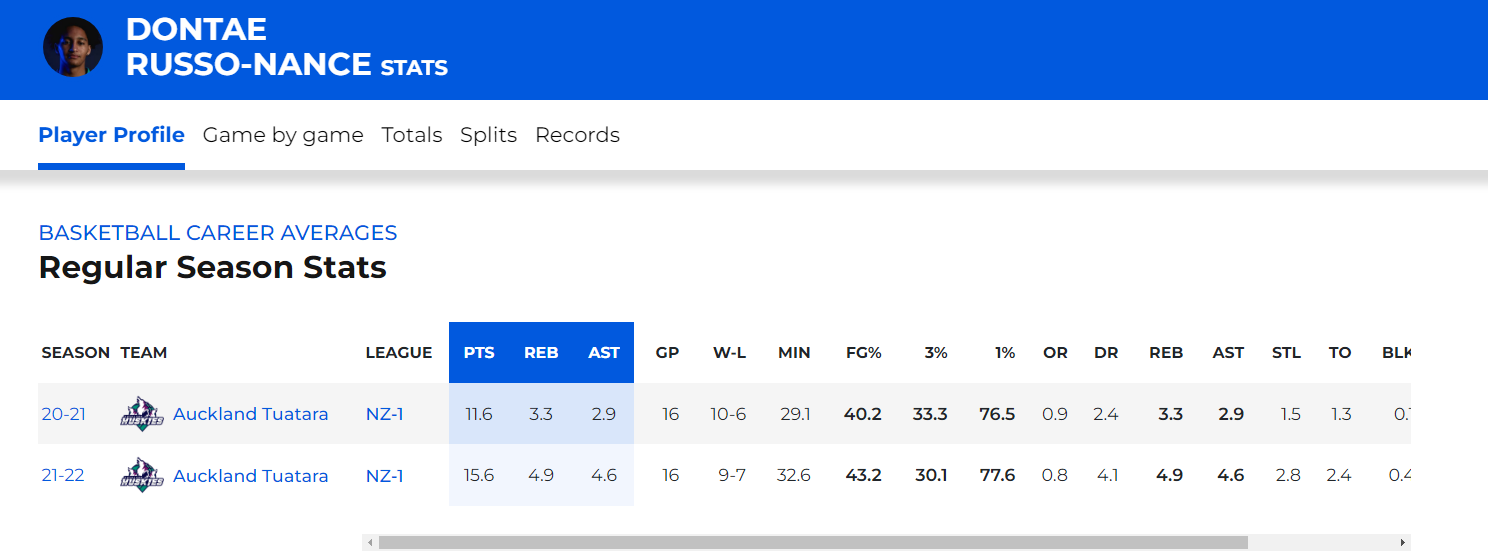Go to the Records tab
1488x557 pixels.
[577, 135]
